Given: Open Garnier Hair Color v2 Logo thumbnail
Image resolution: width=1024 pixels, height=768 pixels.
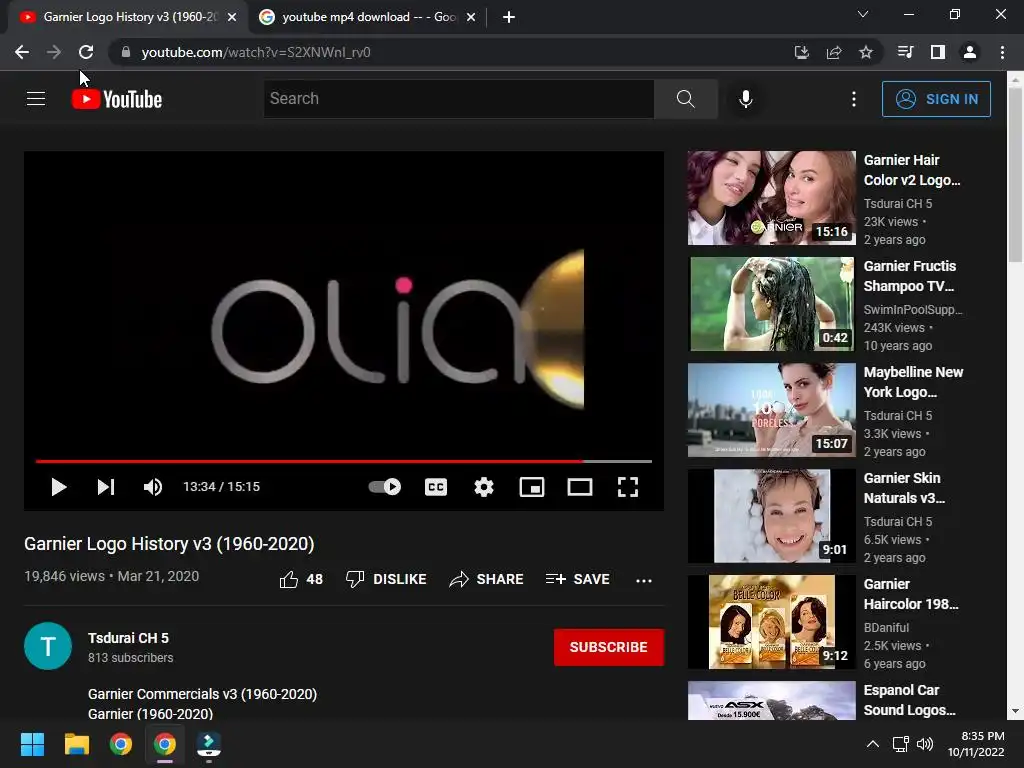Looking at the screenshot, I should point(771,198).
